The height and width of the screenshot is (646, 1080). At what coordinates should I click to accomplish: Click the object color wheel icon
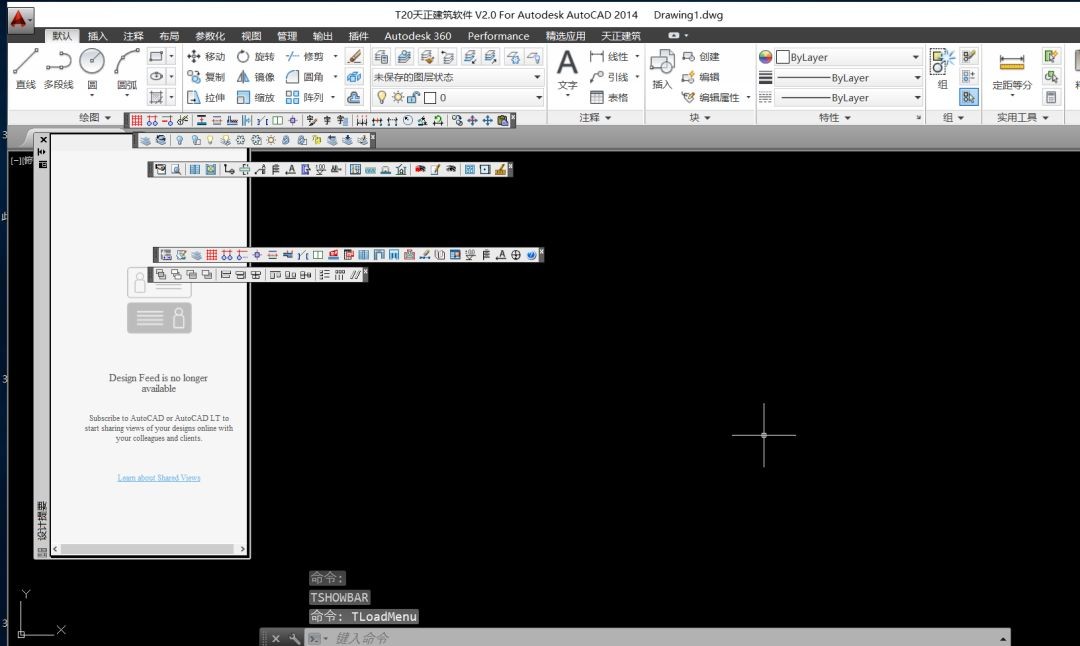coord(765,57)
